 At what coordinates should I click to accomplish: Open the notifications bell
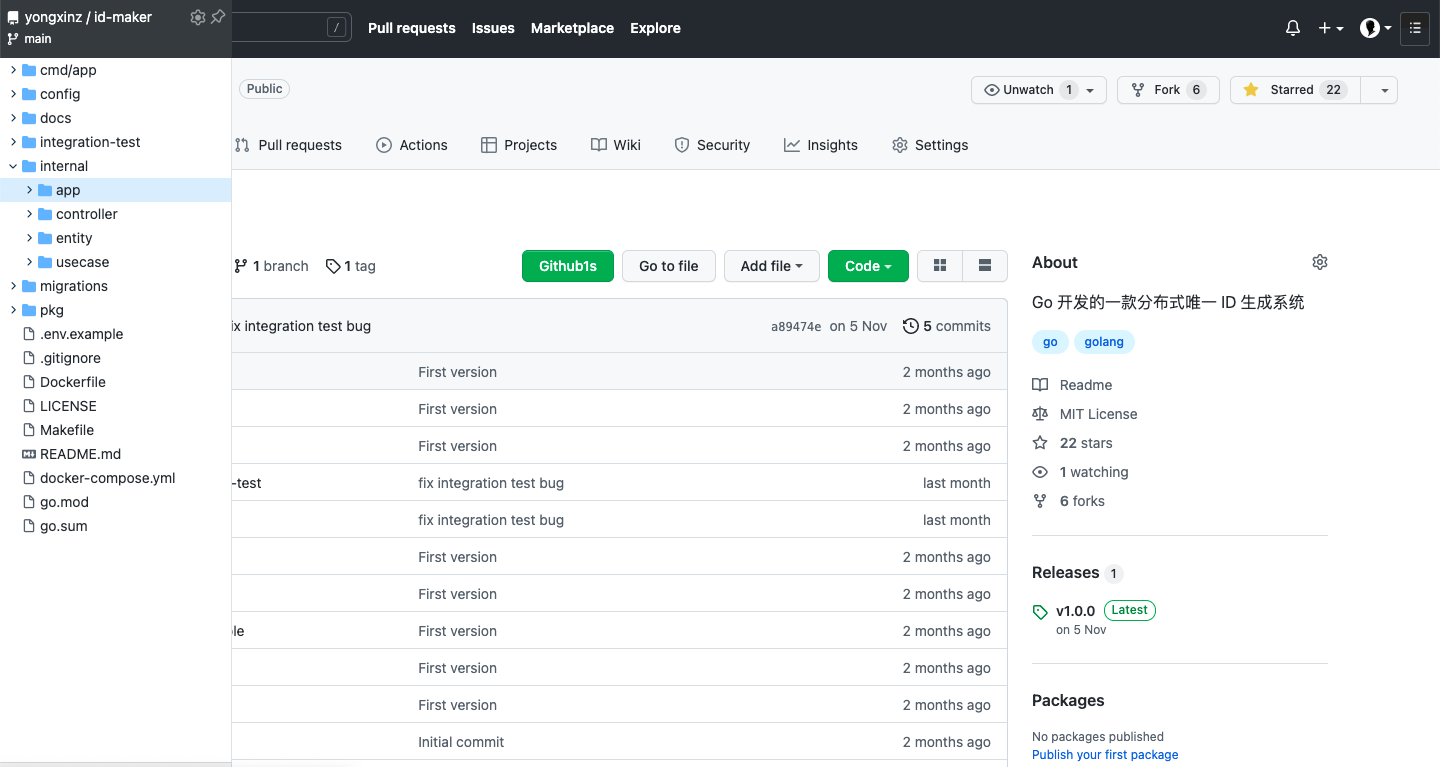coord(1292,28)
